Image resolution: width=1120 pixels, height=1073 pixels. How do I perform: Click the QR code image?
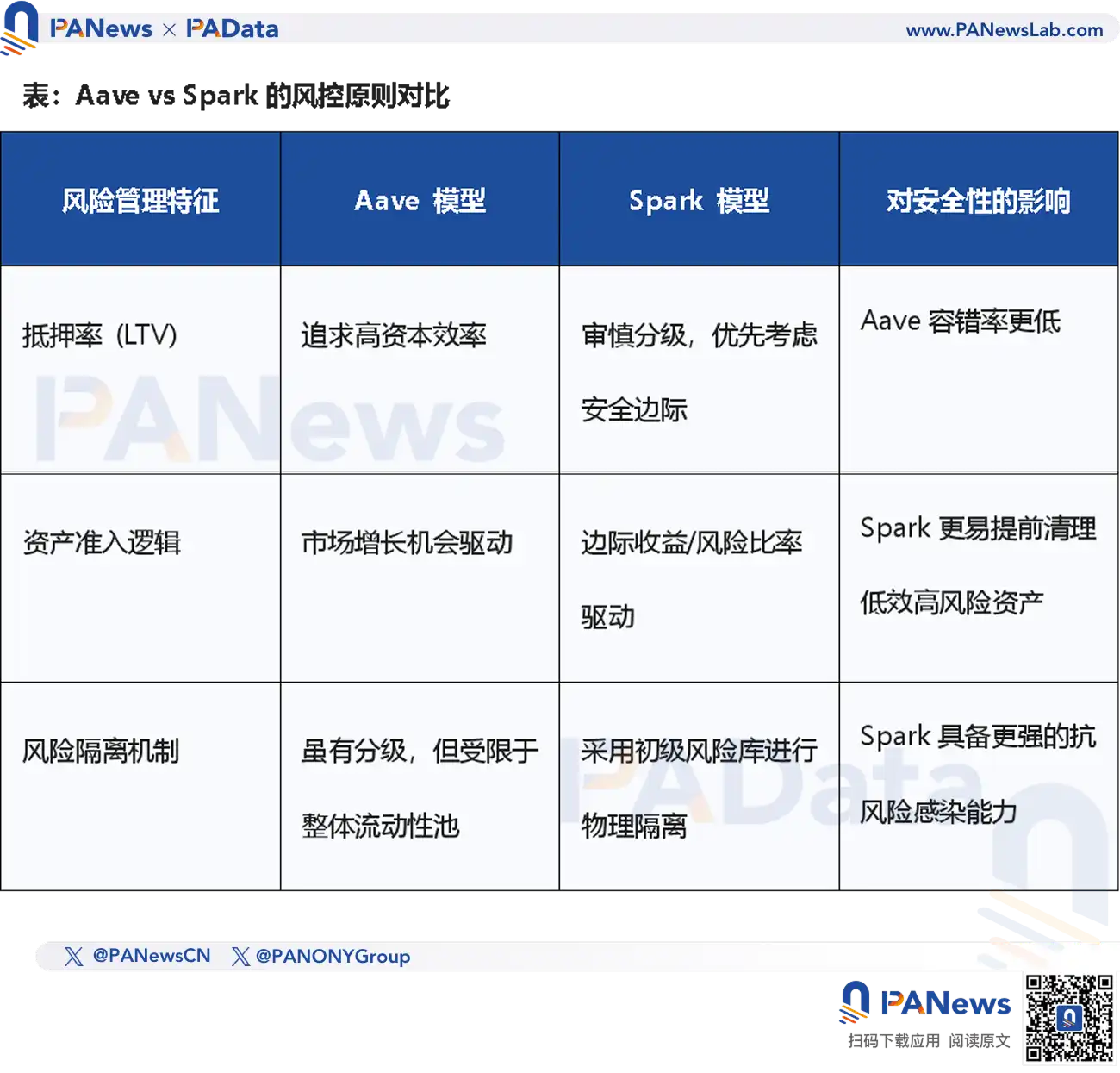[x=1068, y=1018]
